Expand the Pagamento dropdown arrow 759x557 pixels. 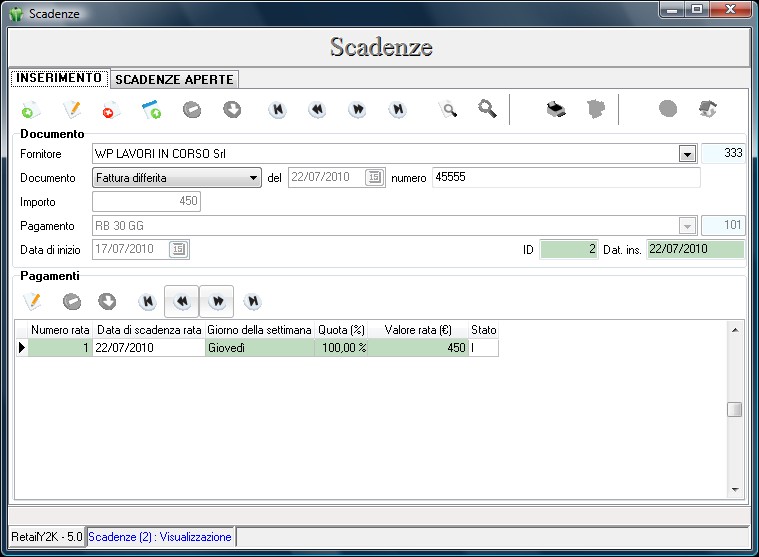point(687,226)
